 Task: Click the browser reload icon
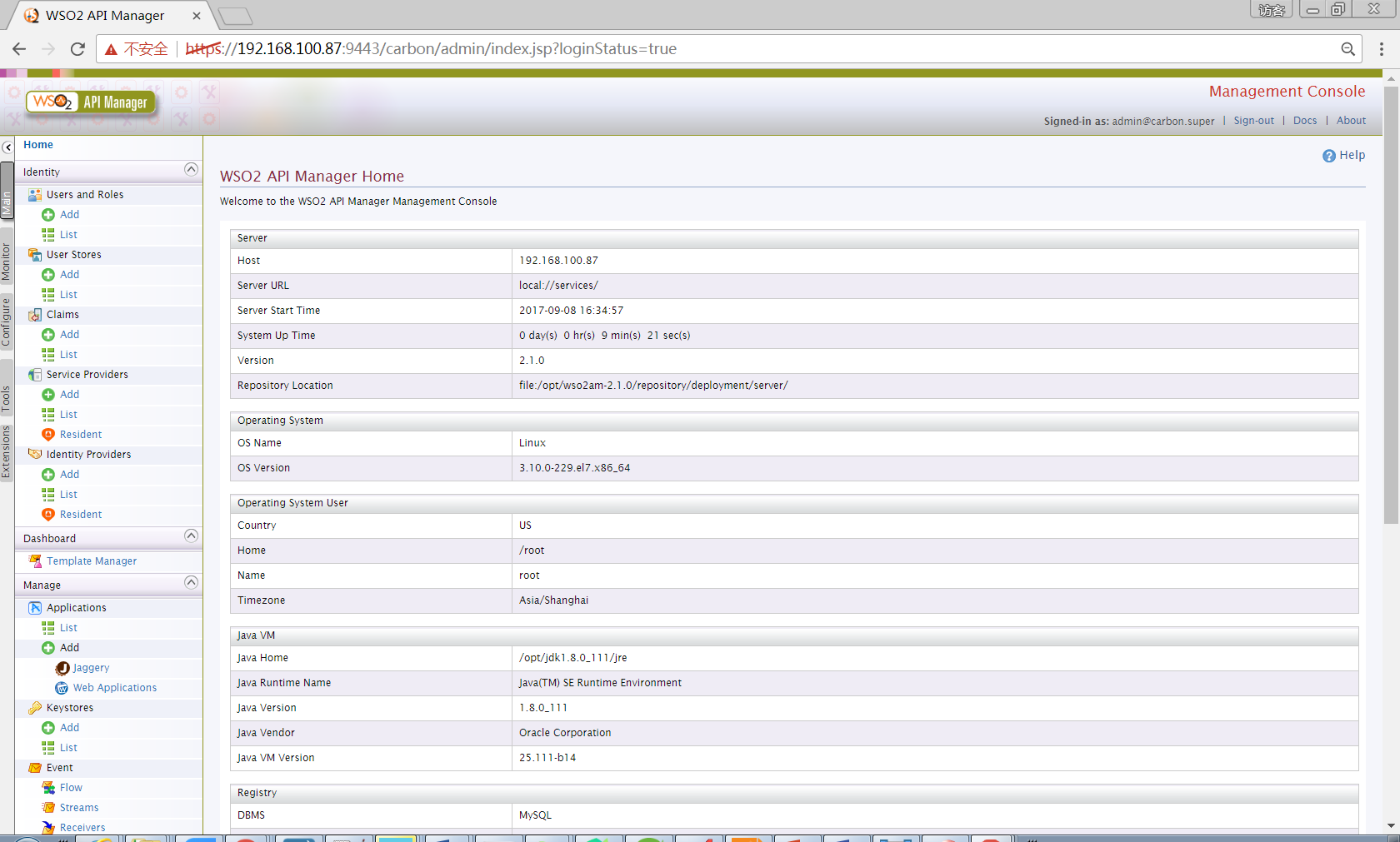tap(77, 49)
